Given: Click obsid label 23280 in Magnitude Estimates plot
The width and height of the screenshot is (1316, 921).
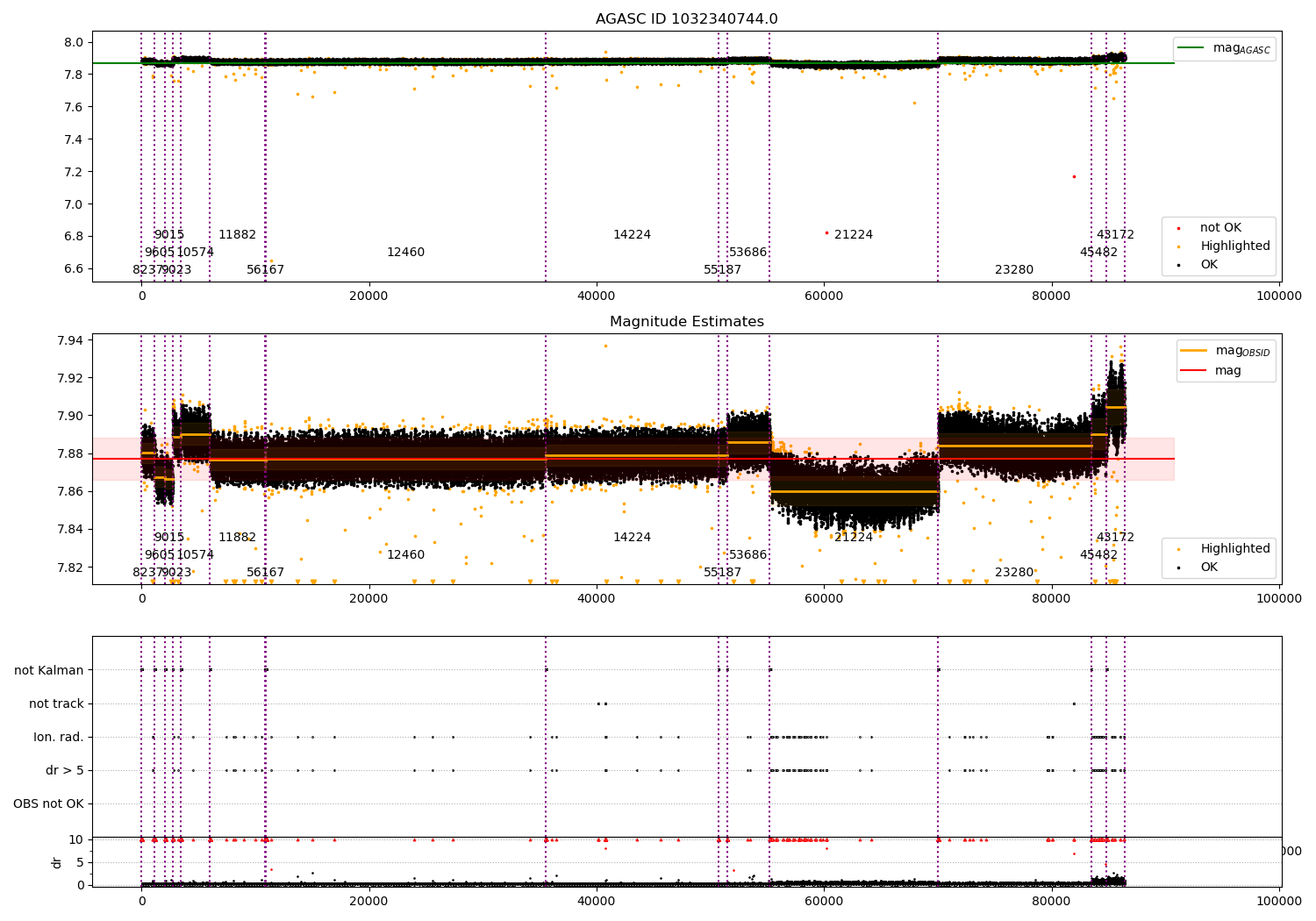Looking at the screenshot, I should click(x=1014, y=573).
